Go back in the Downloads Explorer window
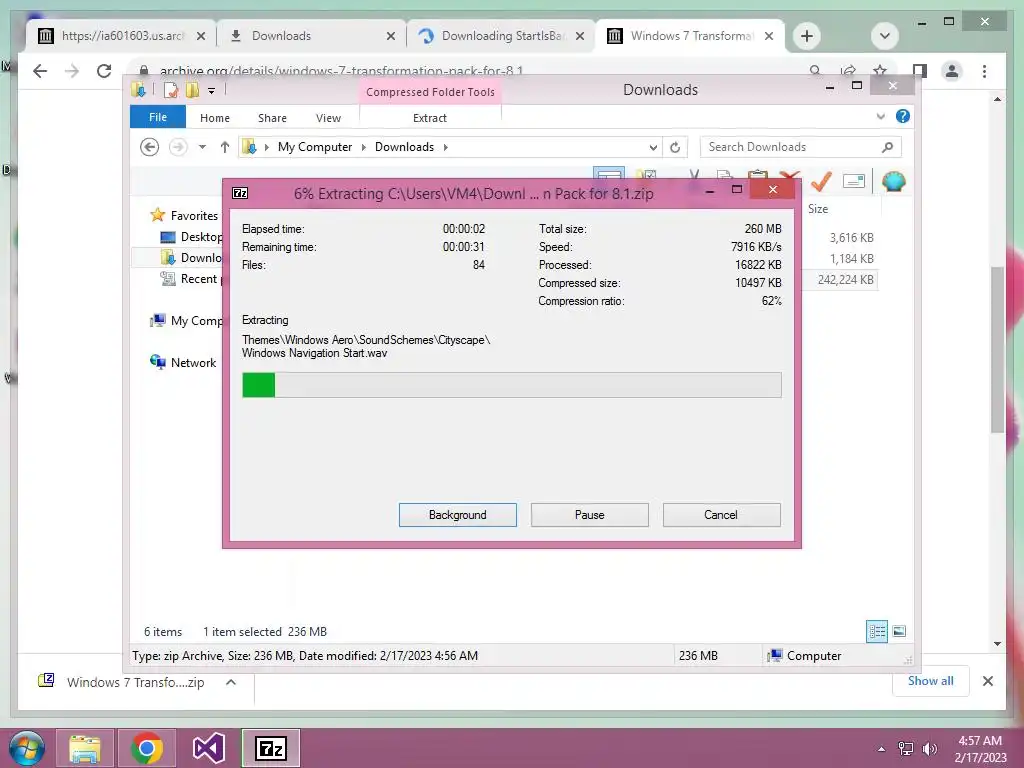 click(x=150, y=147)
